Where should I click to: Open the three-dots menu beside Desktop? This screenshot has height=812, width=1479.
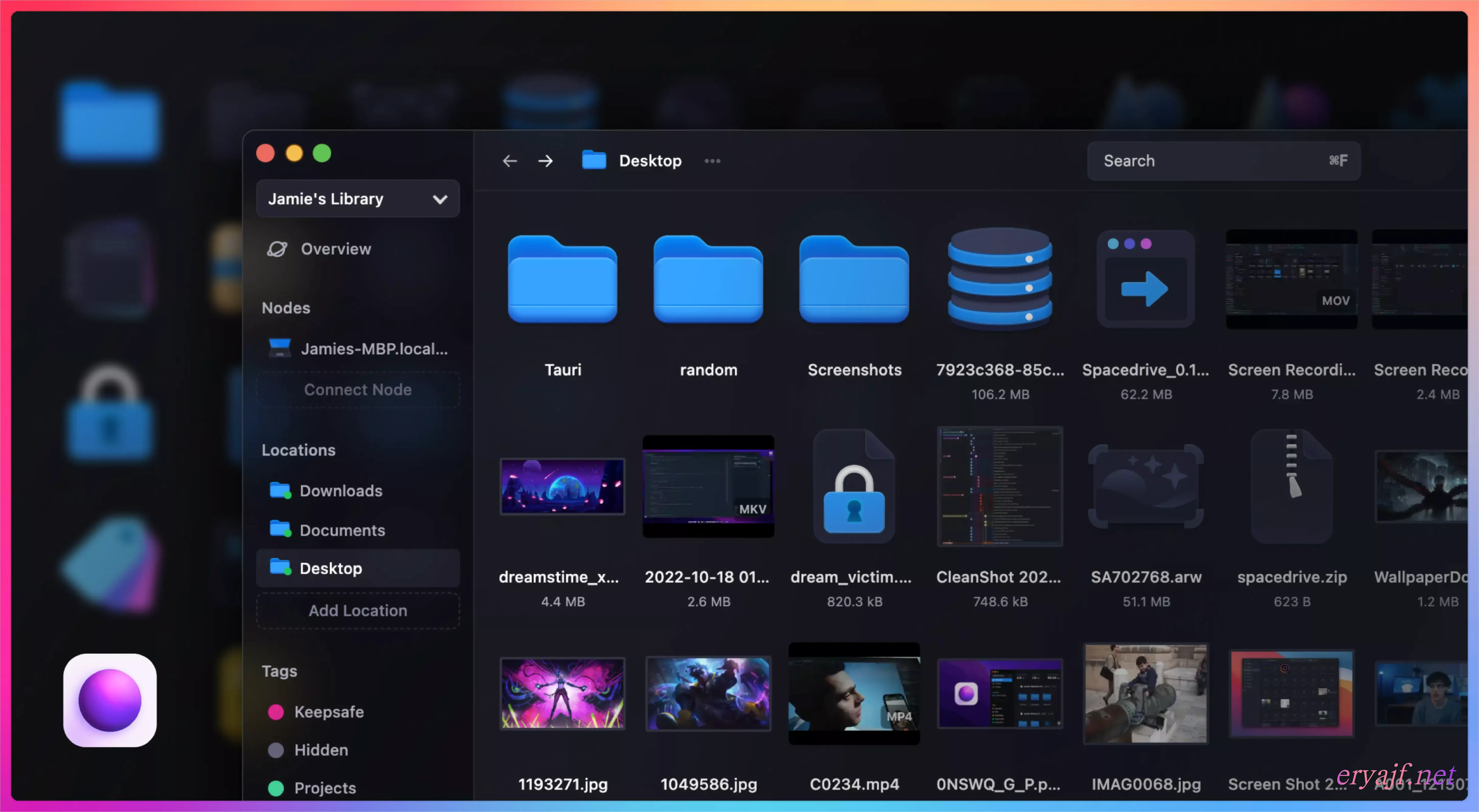(712, 161)
